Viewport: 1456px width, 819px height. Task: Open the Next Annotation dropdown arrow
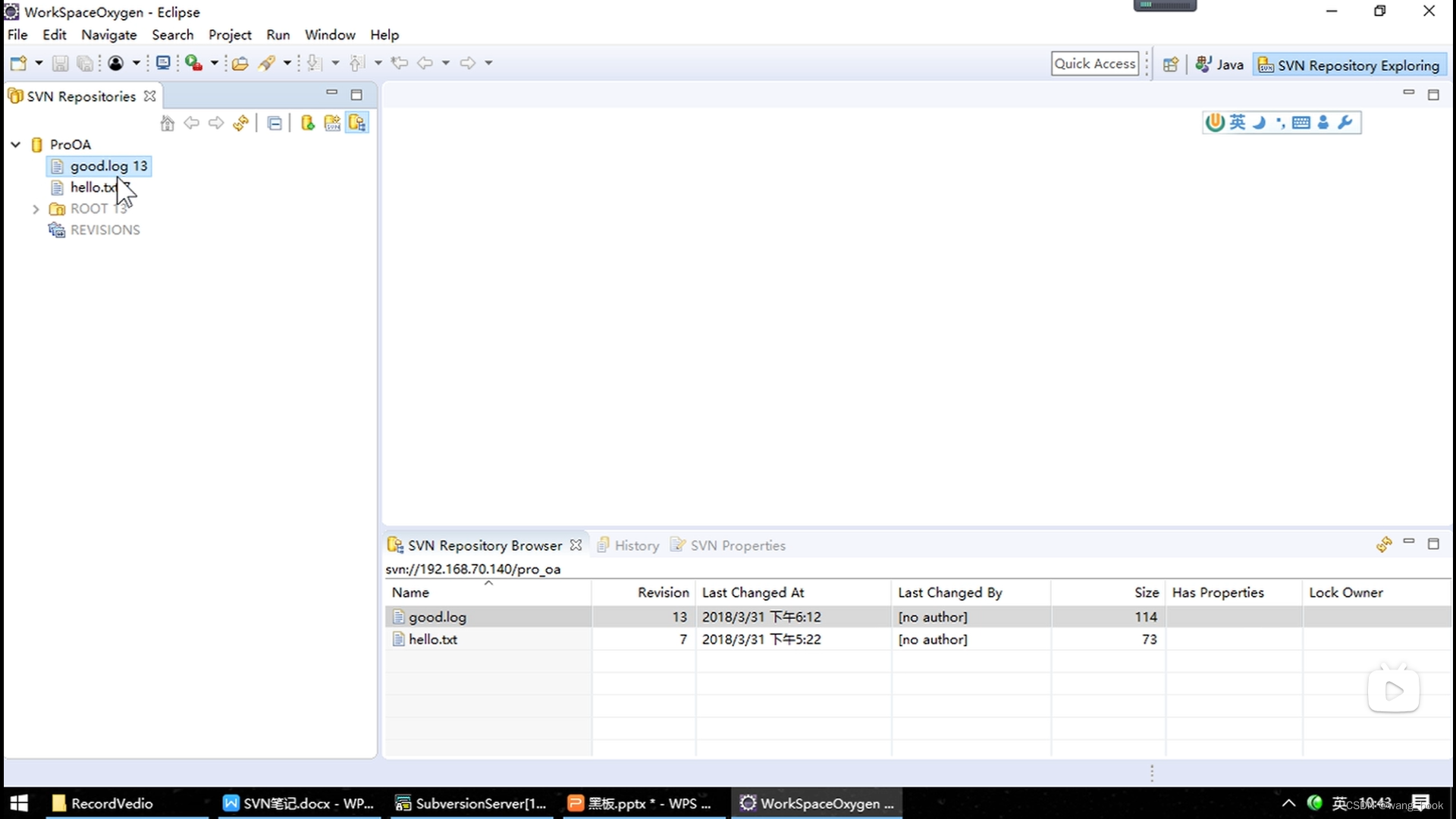pyautogui.click(x=335, y=63)
